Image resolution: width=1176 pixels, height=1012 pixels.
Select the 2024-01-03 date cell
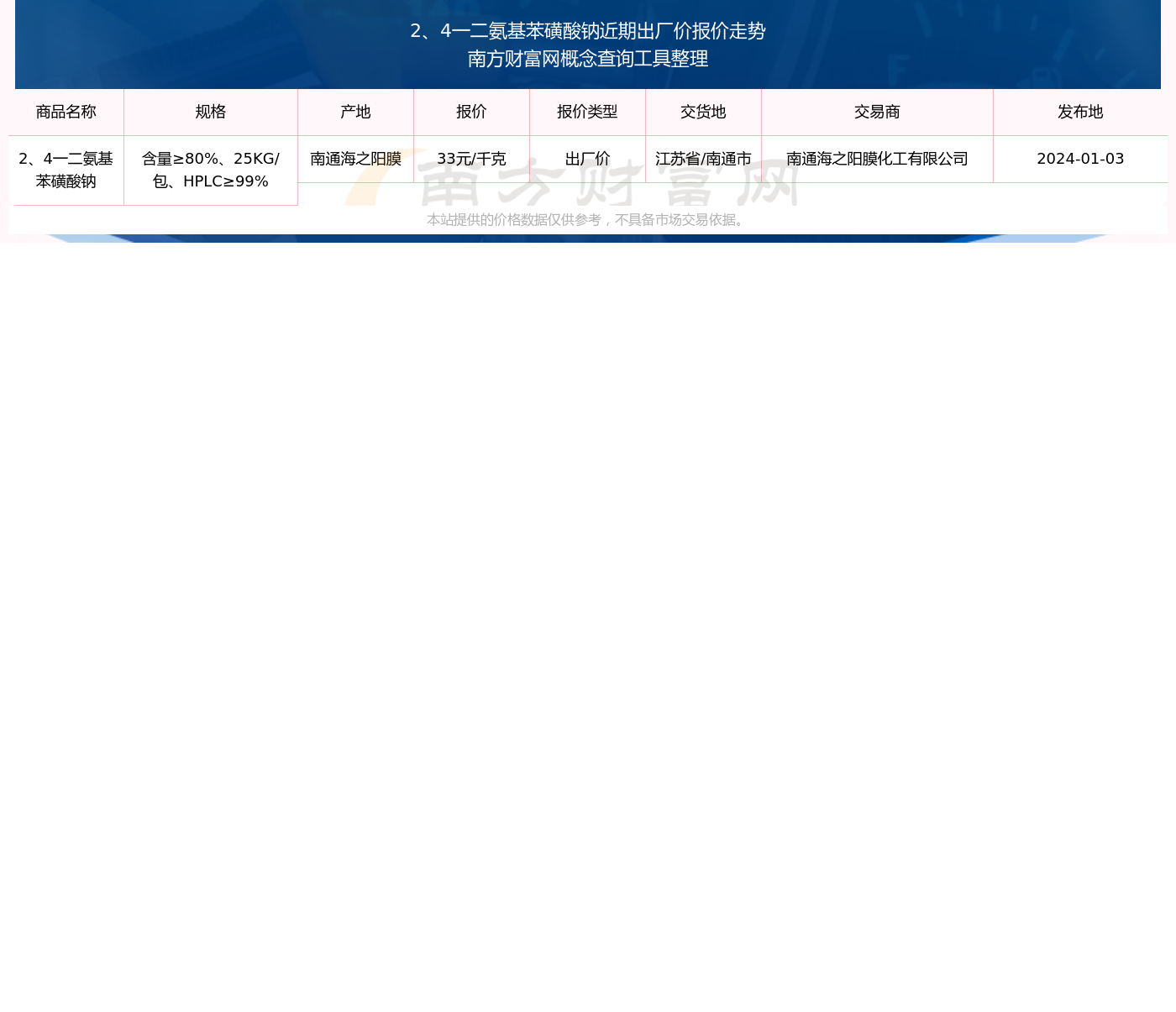[1080, 159]
